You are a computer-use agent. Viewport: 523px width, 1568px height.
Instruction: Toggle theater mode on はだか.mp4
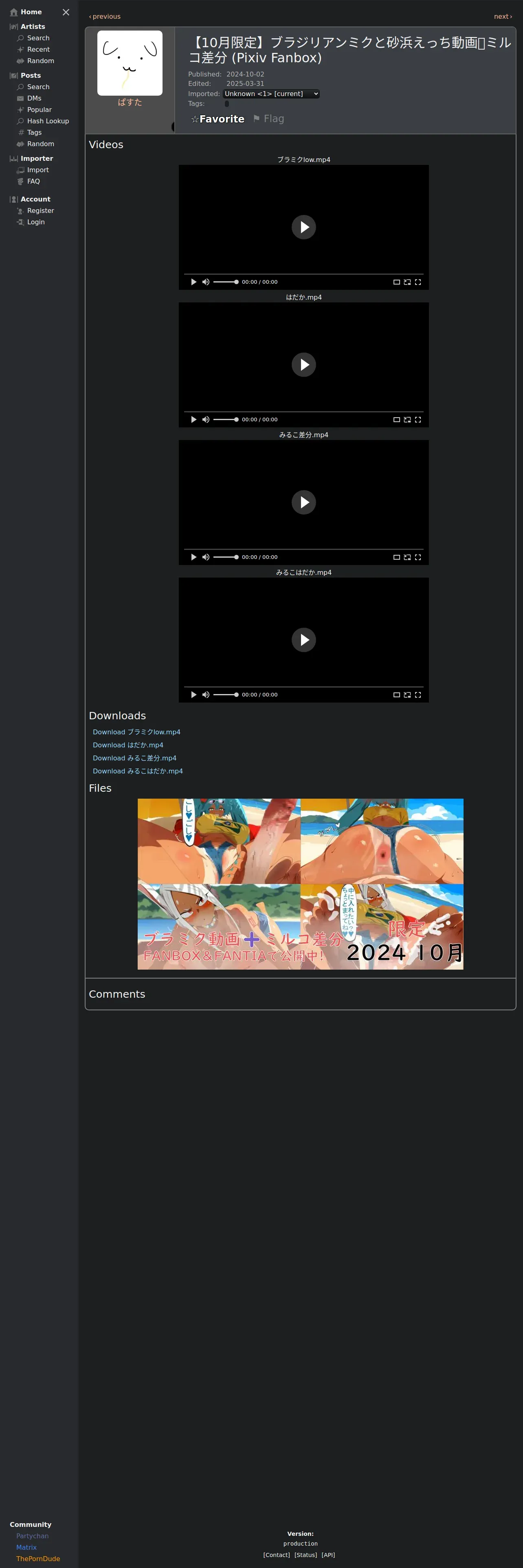(396, 419)
